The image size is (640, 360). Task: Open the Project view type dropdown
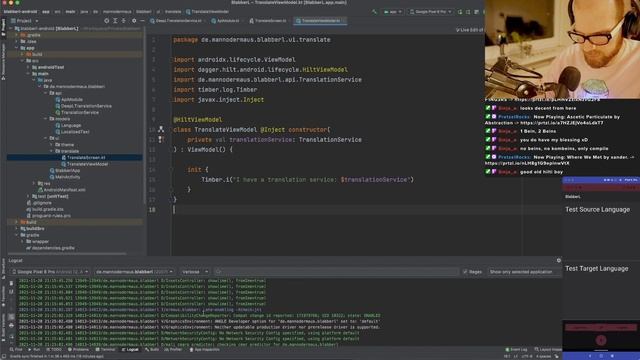coord(24,21)
